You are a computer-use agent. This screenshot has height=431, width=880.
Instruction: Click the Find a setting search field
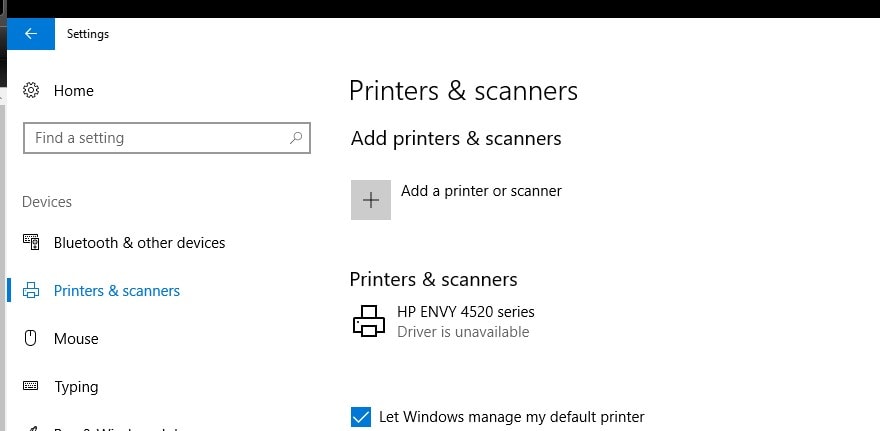[x=155, y=138]
